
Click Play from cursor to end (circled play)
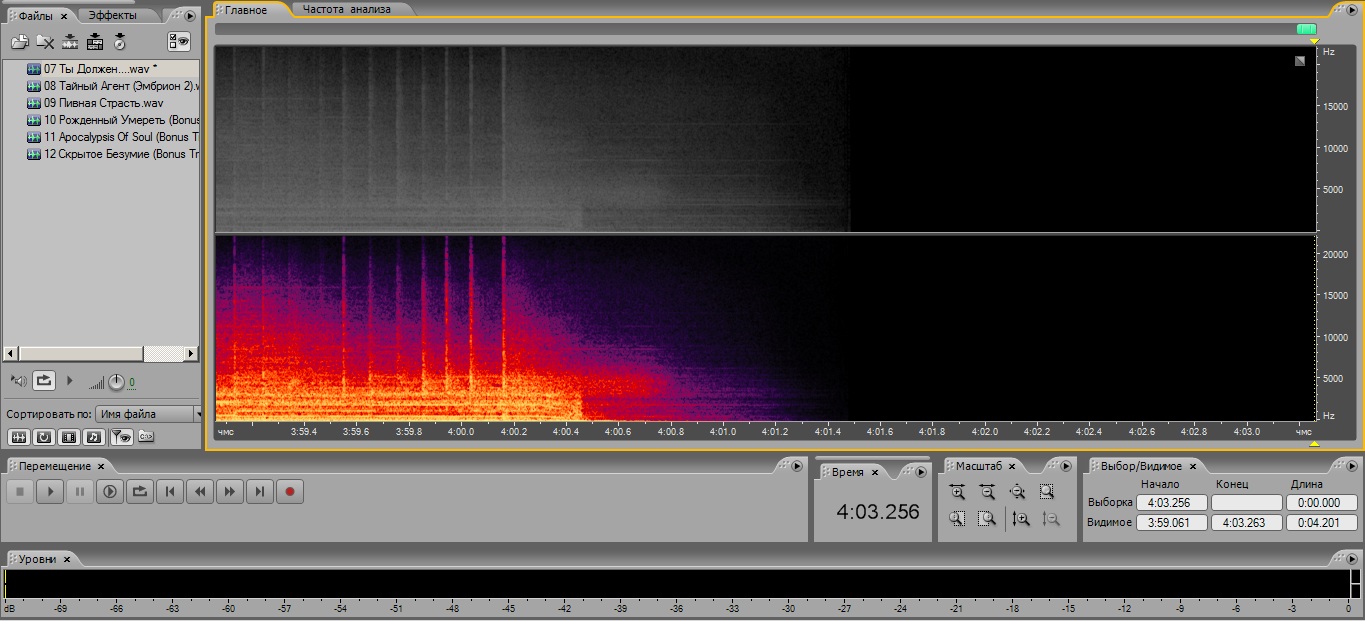coord(109,491)
